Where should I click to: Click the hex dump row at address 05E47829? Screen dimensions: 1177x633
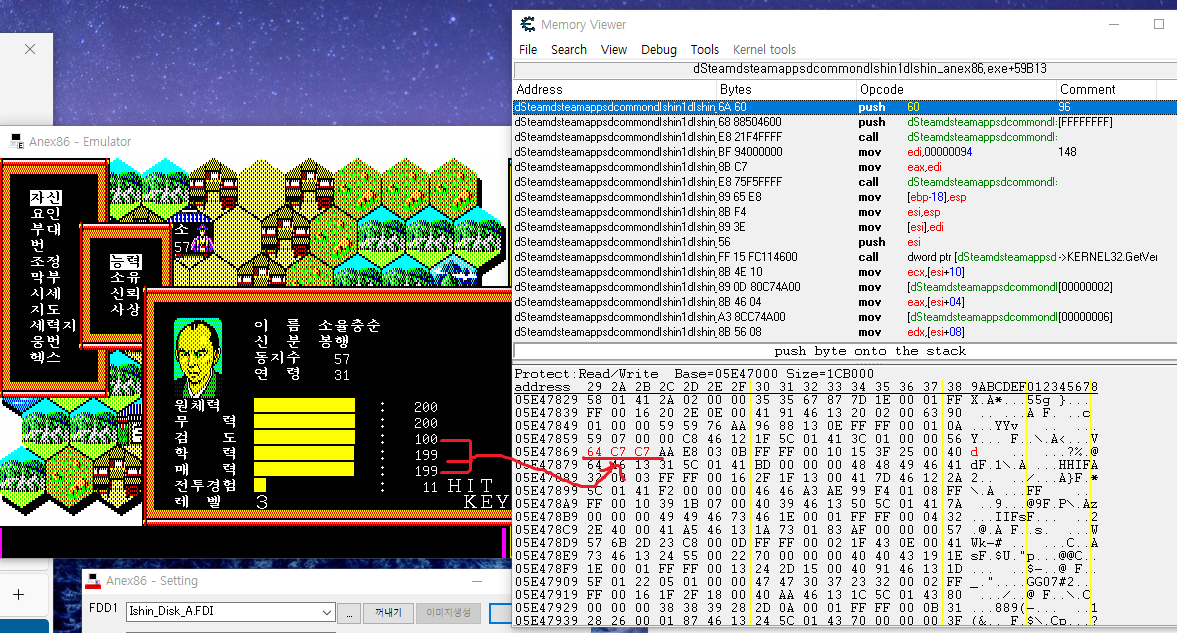806,400
